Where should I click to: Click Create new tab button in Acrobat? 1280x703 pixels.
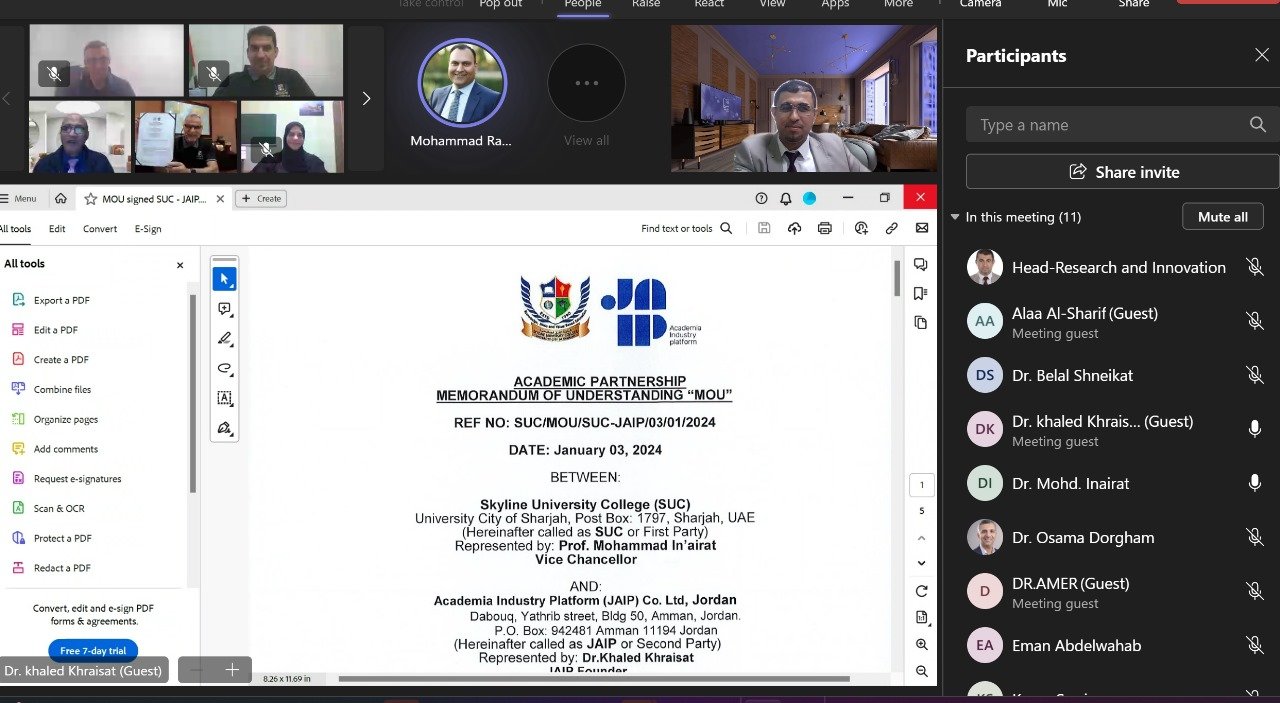click(x=261, y=199)
